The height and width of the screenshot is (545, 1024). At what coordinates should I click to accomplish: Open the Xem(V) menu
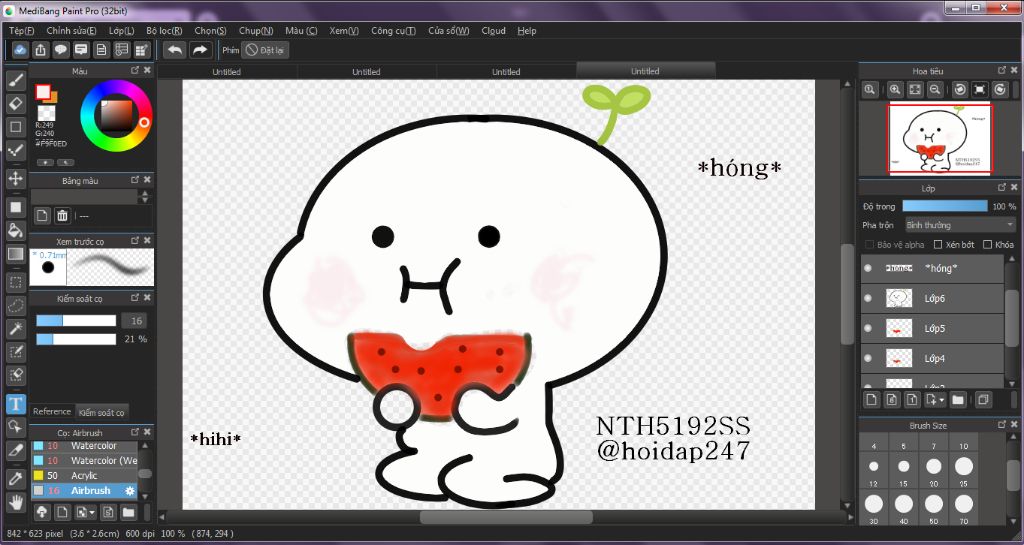[x=344, y=31]
